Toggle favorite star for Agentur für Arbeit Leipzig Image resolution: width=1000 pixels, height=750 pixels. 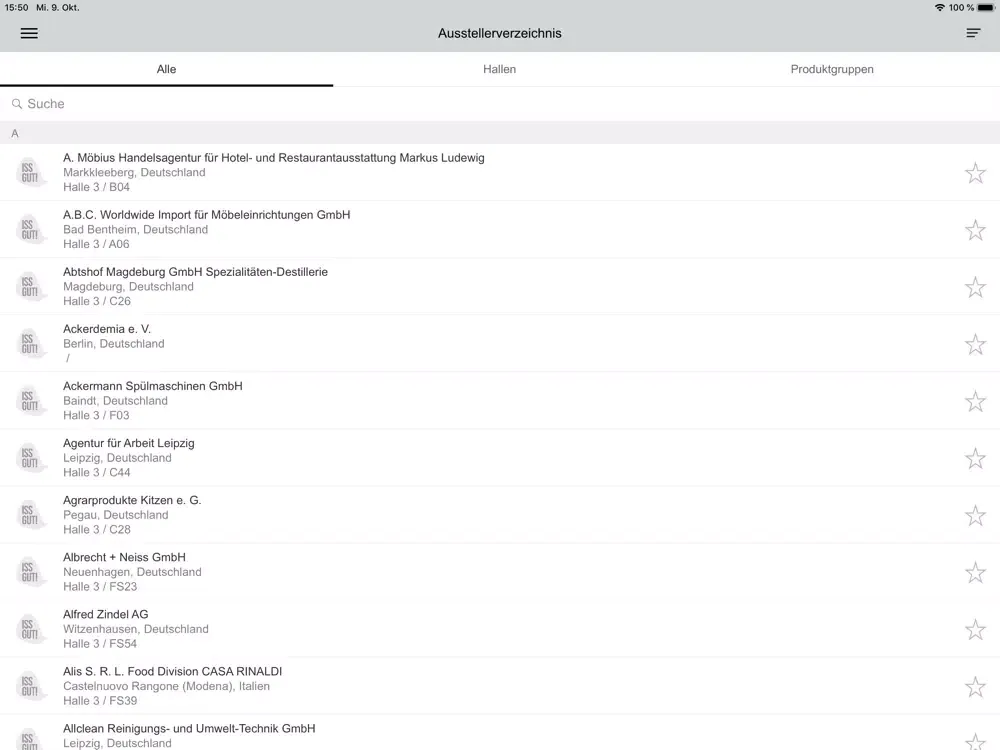click(x=975, y=458)
